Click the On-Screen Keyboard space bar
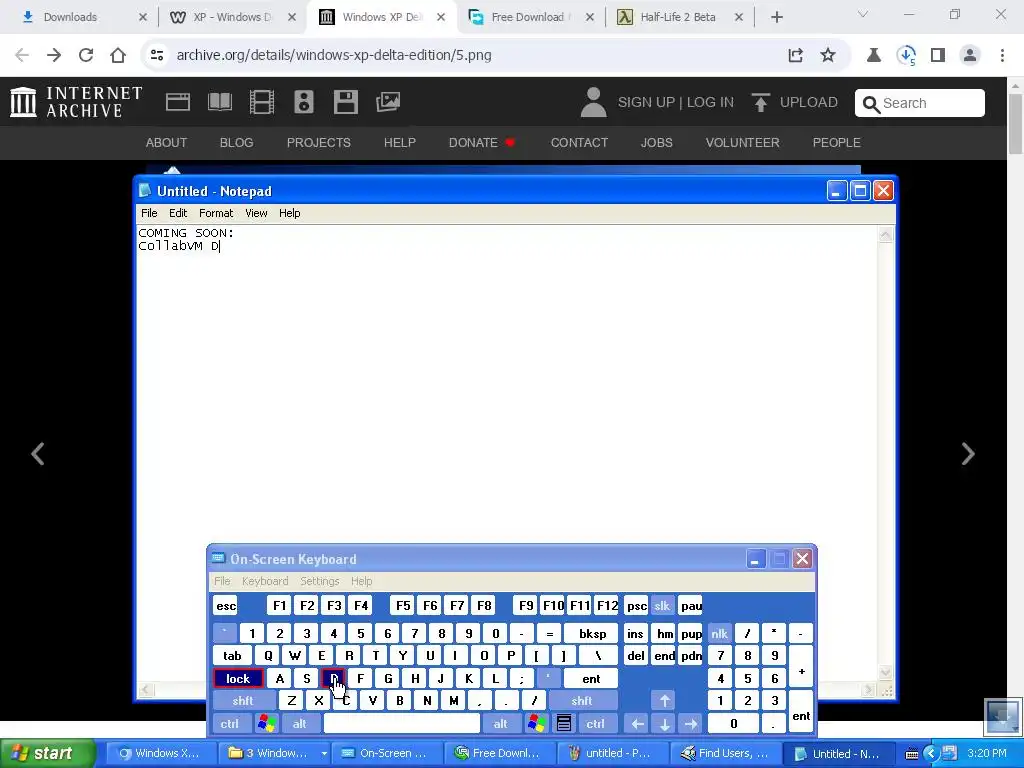 click(402, 724)
